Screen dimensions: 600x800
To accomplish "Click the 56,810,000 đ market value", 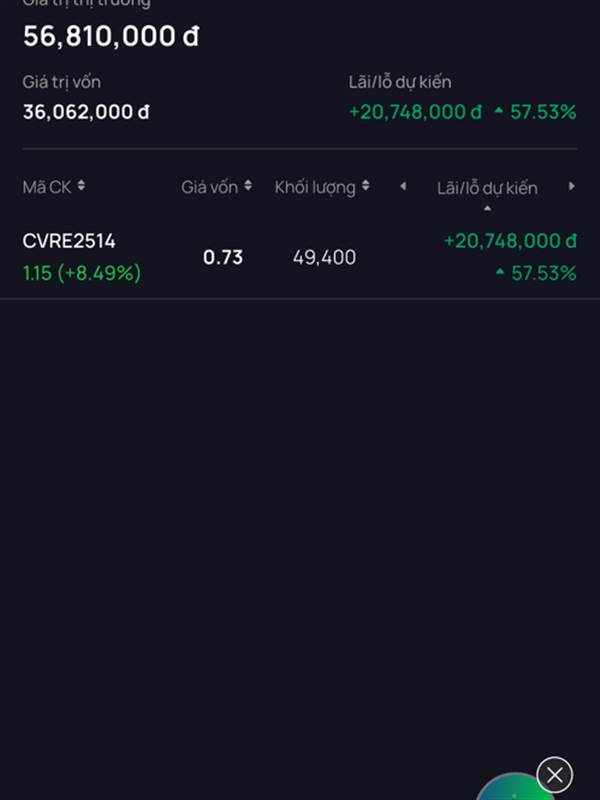I will tap(111, 36).
